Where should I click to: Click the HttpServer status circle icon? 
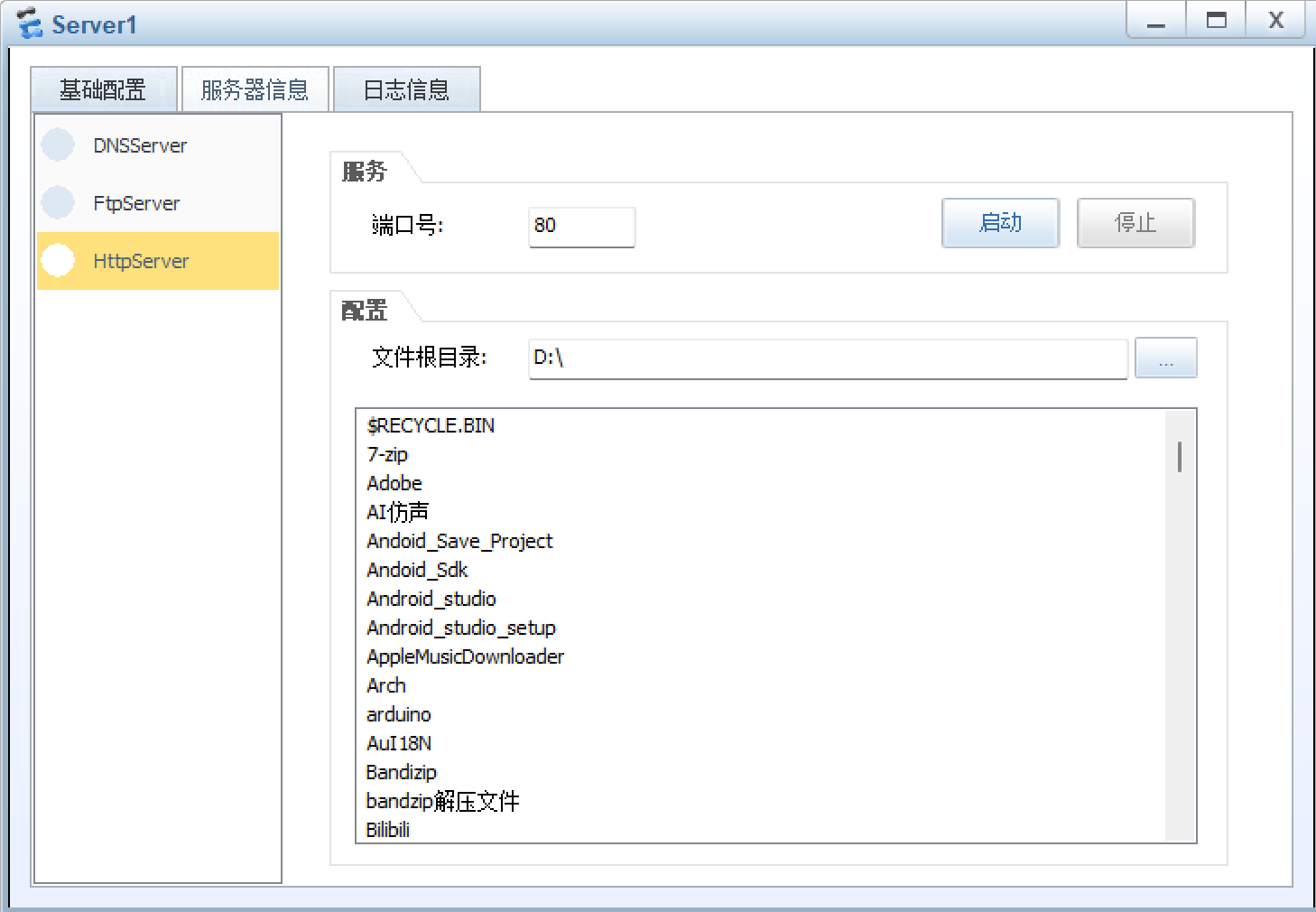[58, 261]
